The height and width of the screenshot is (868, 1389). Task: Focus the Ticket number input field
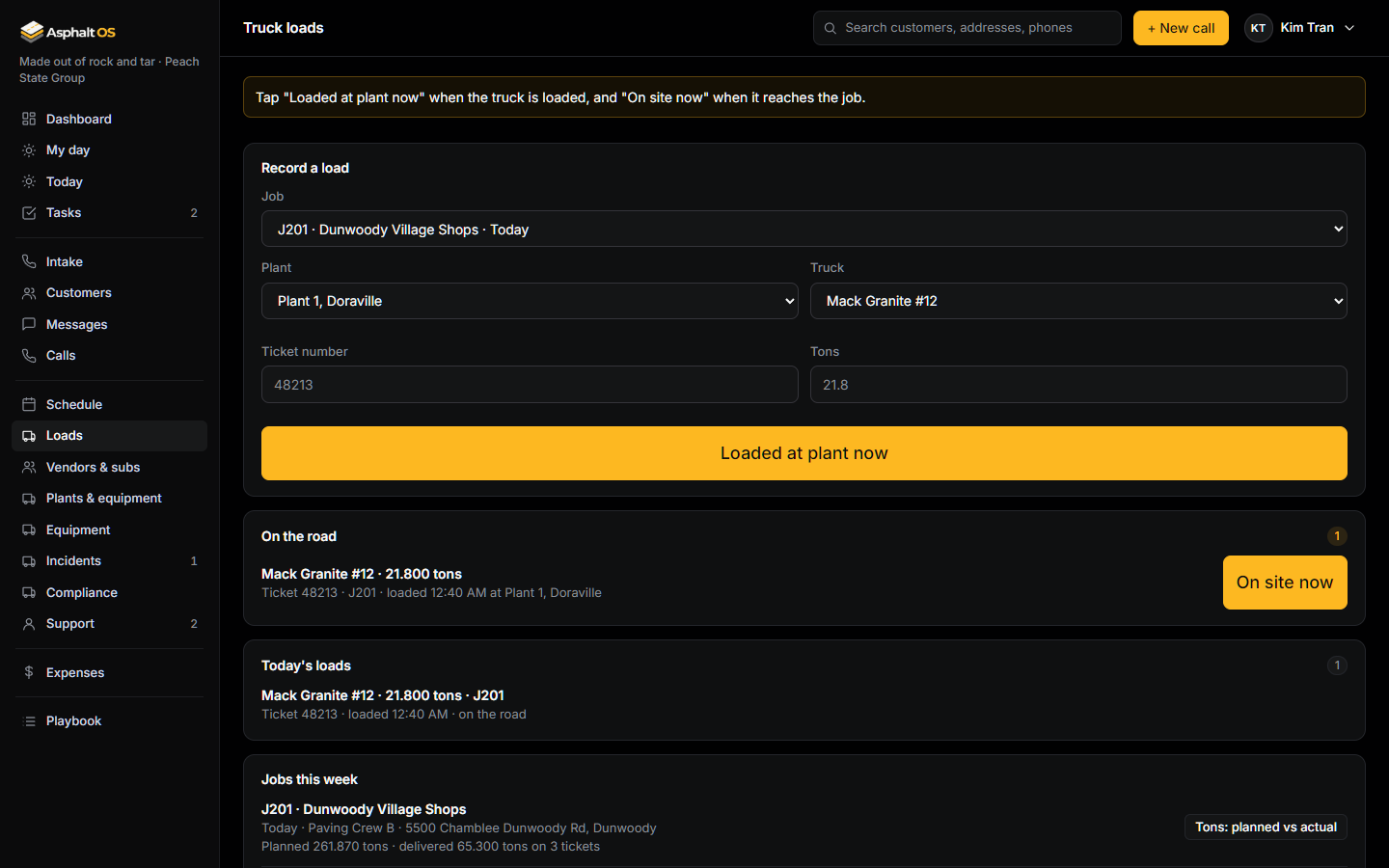pos(530,385)
